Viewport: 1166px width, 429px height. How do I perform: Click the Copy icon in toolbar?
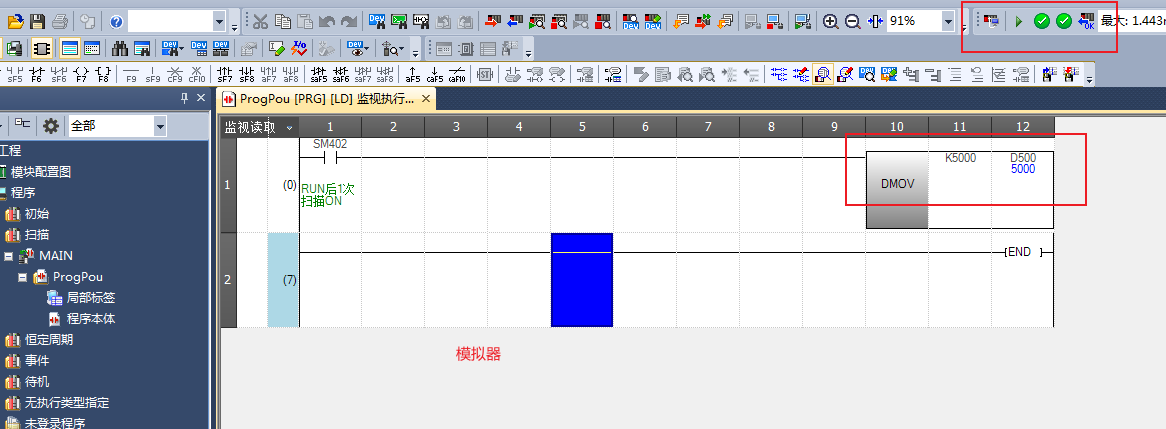(283, 21)
